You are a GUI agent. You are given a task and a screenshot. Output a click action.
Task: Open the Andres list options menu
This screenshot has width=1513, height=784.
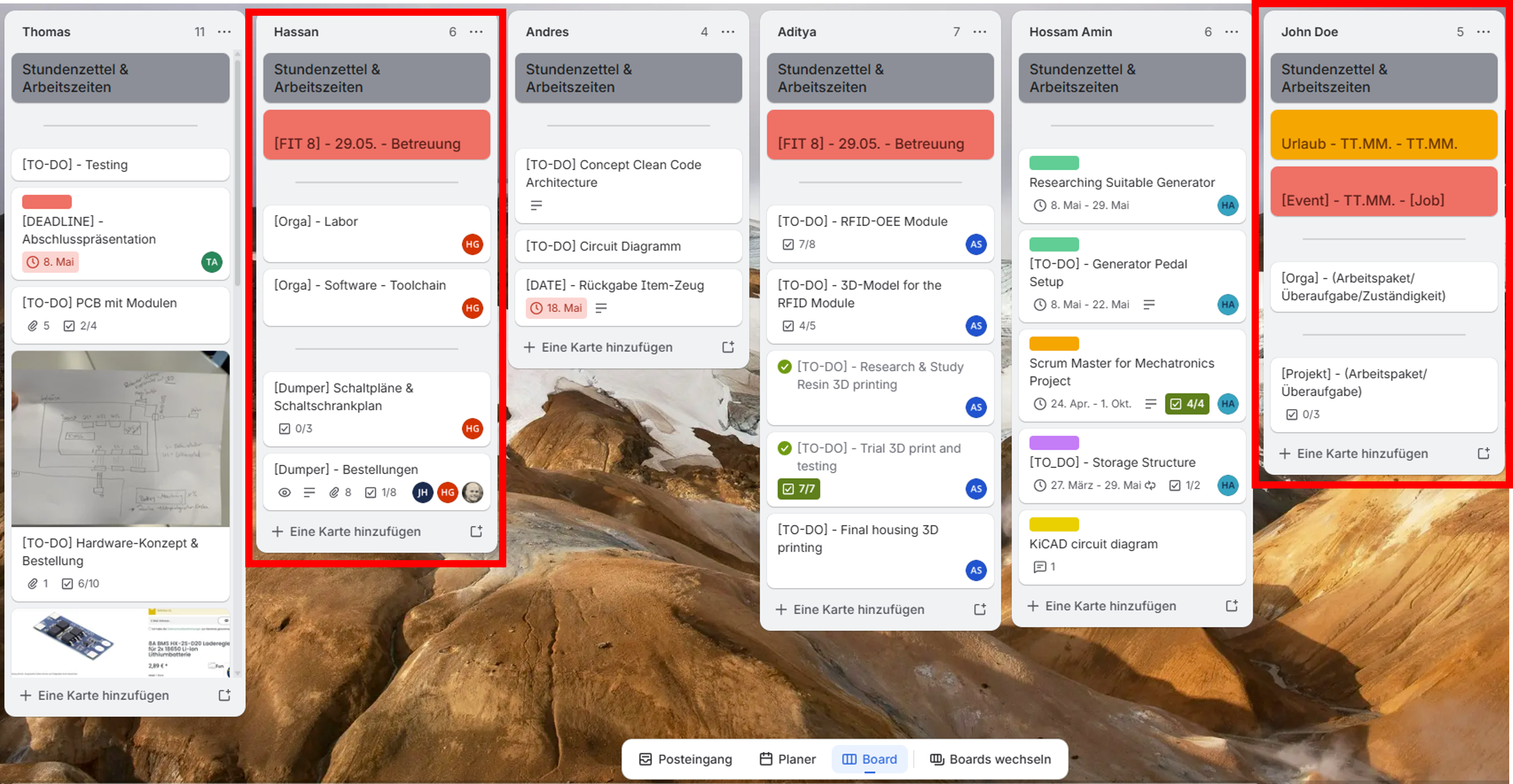pos(728,32)
